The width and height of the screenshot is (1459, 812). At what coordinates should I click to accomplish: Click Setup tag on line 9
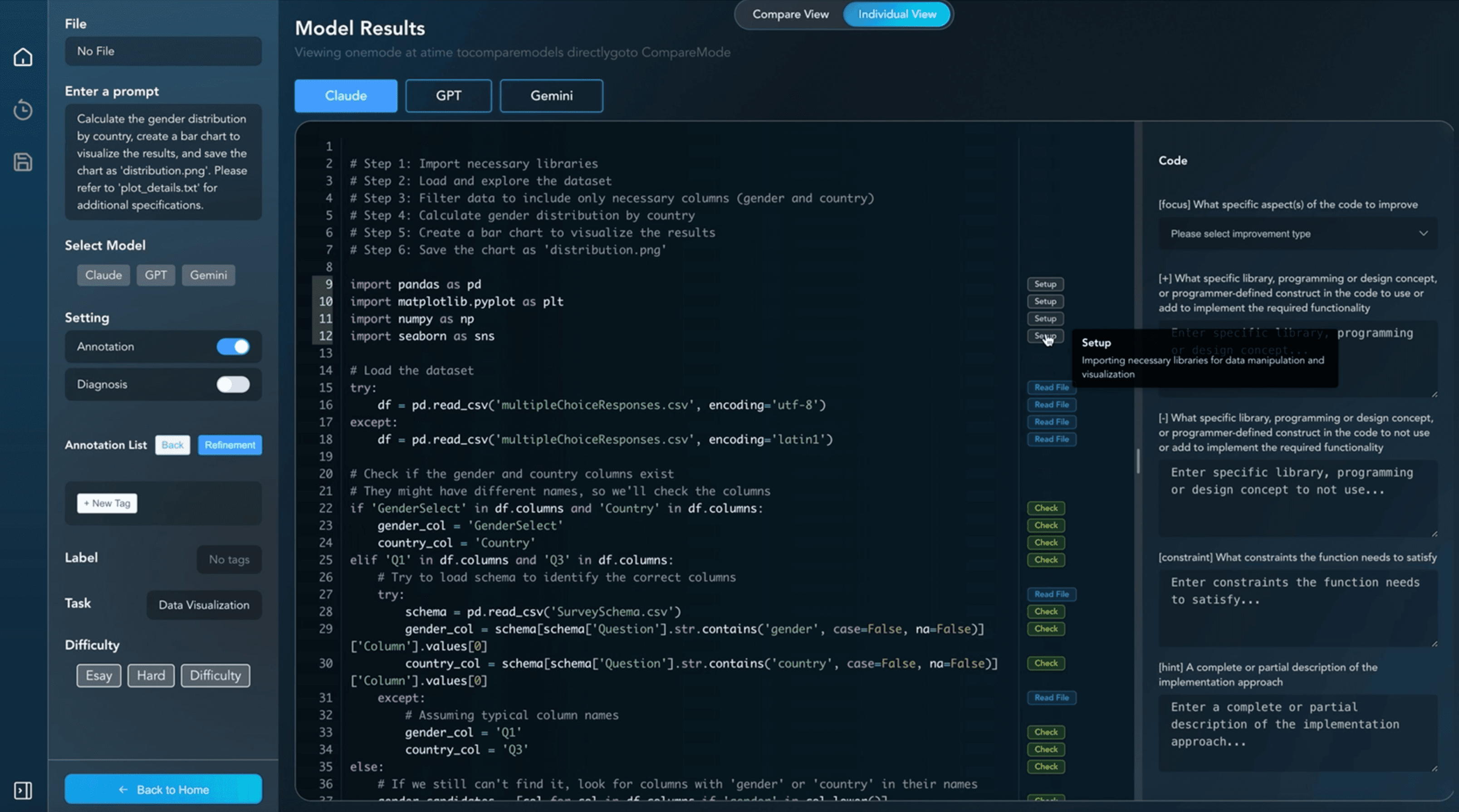click(x=1046, y=284)
